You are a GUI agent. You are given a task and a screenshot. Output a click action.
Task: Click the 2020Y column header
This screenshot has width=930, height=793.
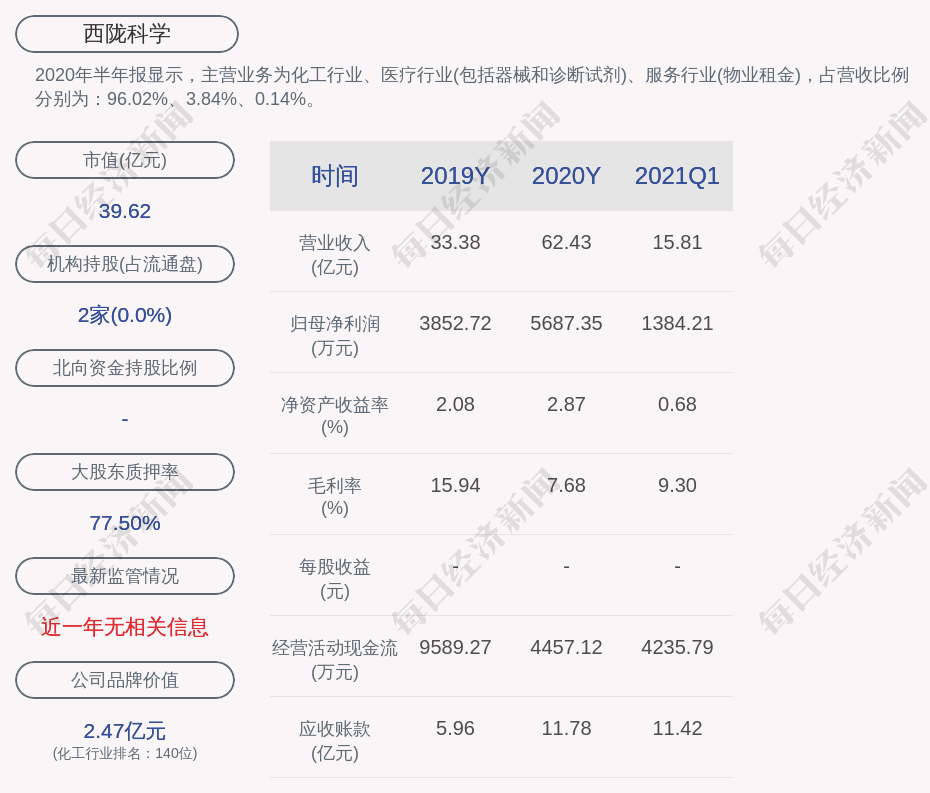click(x=566, y=176)
